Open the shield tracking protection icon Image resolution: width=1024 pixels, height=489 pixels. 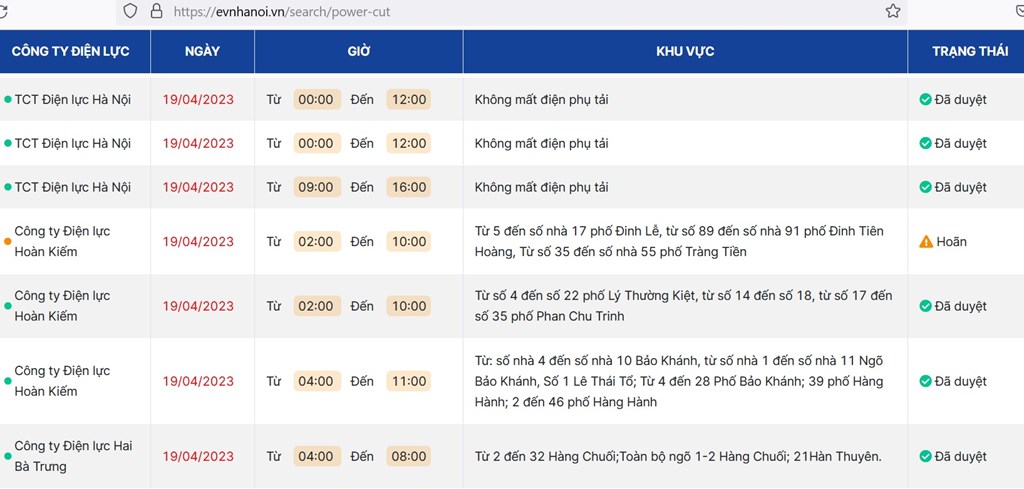(x=131, y=11)
